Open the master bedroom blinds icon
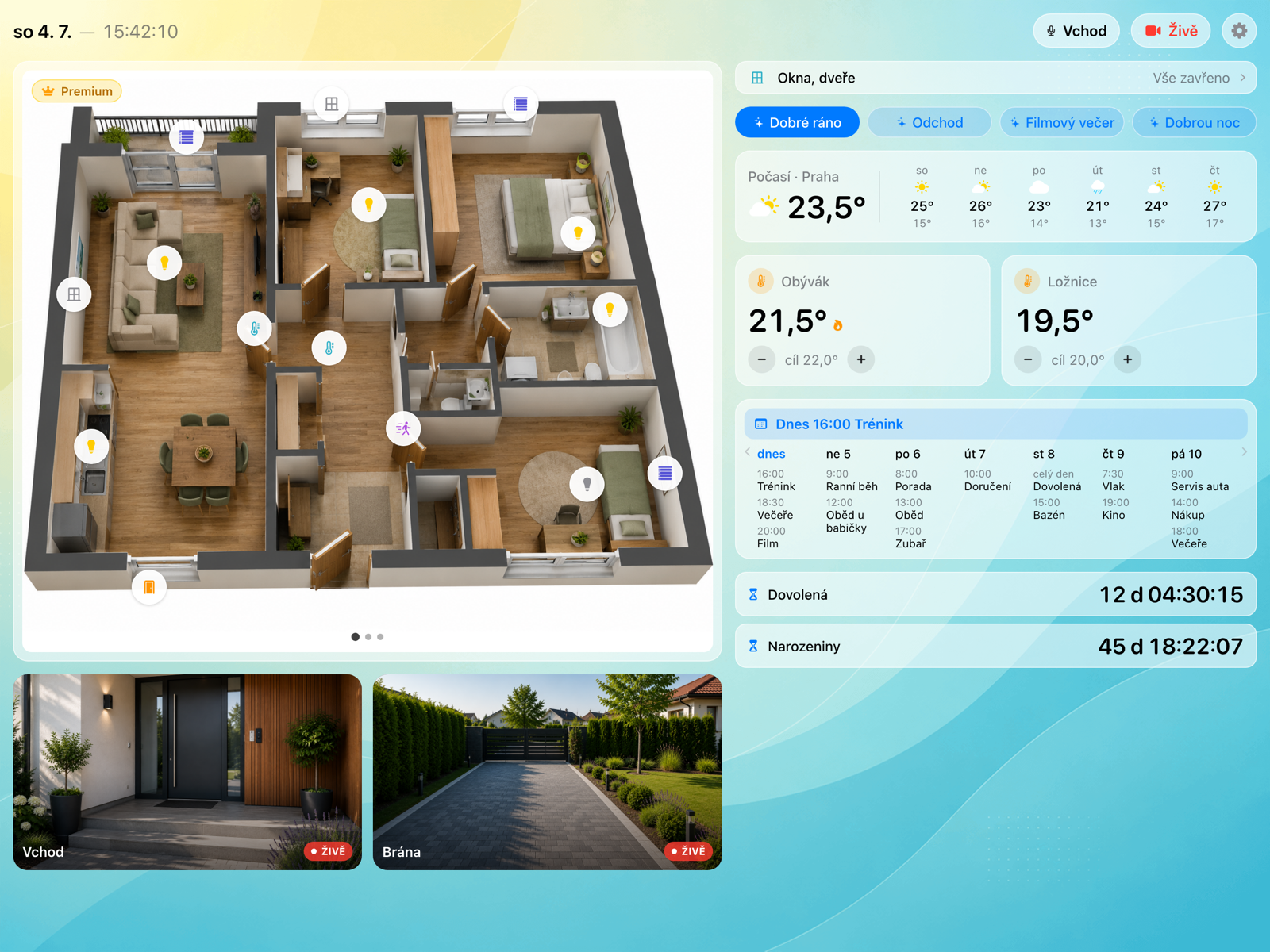Image resolution: width=1270 pixels, height=952 pixels. (521, 104)
